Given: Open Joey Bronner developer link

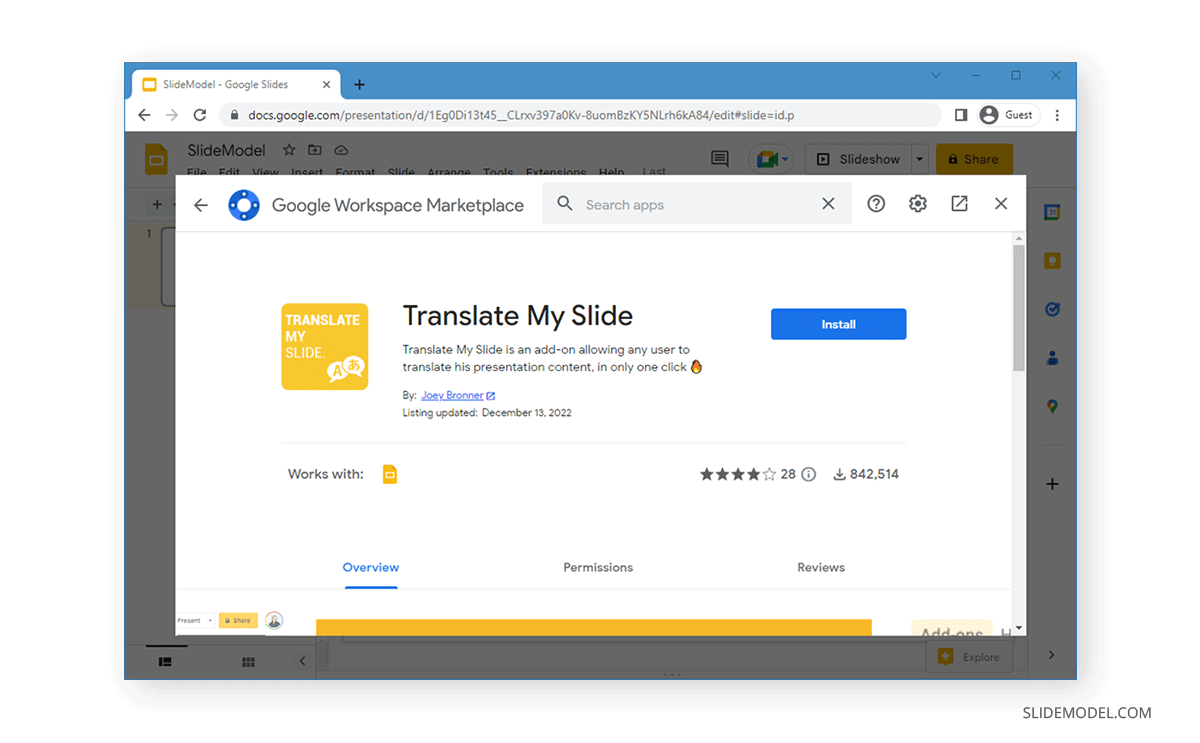Looking at the screenshot, I should tap(458, 396).
